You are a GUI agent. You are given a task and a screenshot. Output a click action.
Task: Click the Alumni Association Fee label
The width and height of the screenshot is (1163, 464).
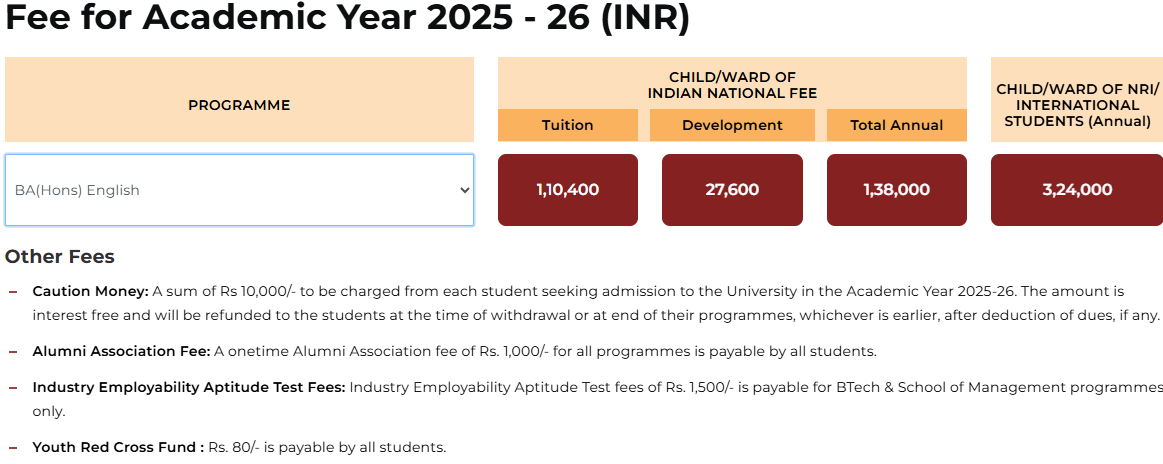pyautogui.click(x=121, y=352)
